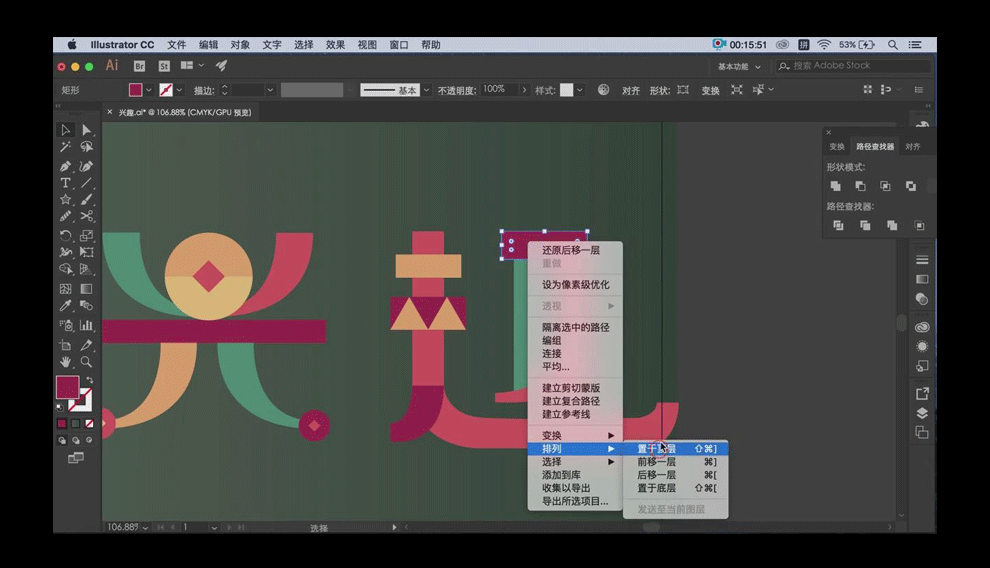Image resolution: width=990 pixels, height=568 pixels.
Task: Expand the opacity 100% dropdown arrow
Action: 523,90
